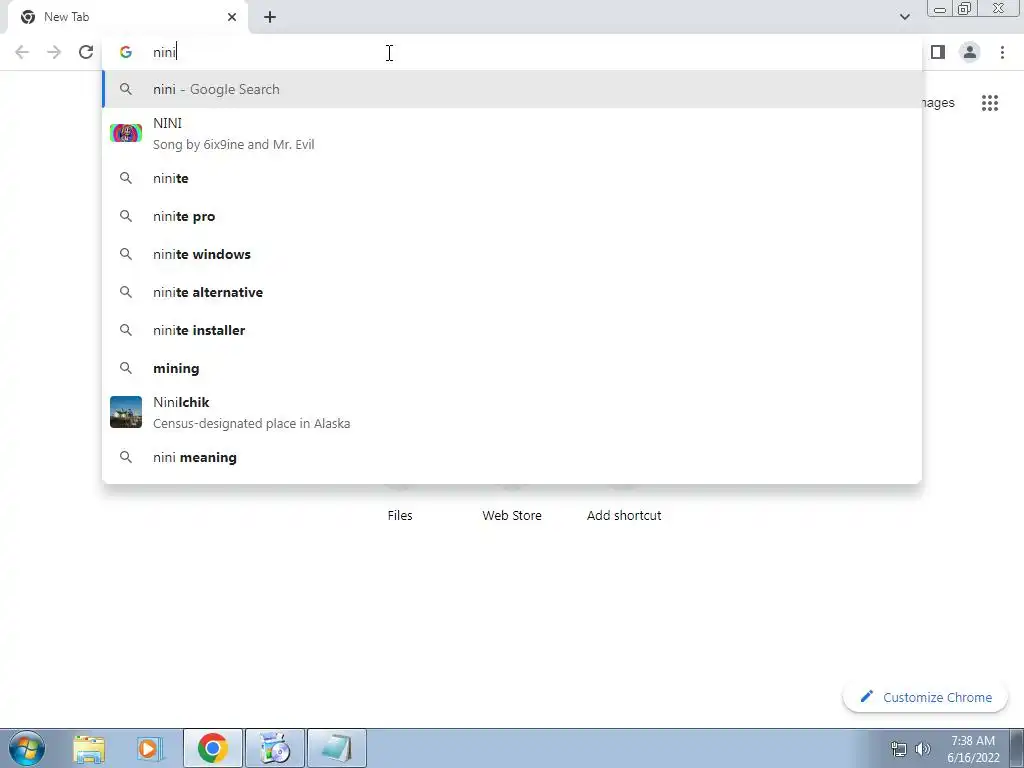Reload the page with the refresh icon

click(x=86, y=52)
